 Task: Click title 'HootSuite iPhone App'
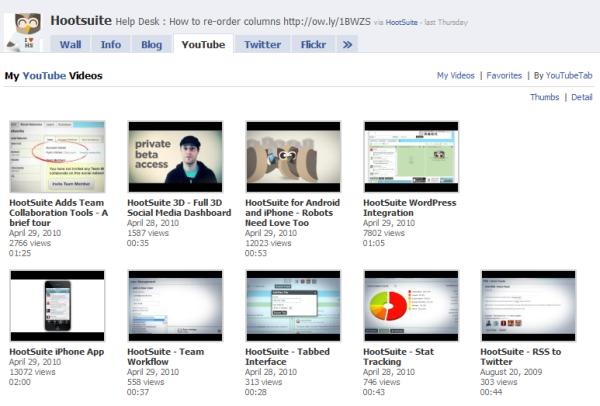click(x=57, y=352)
